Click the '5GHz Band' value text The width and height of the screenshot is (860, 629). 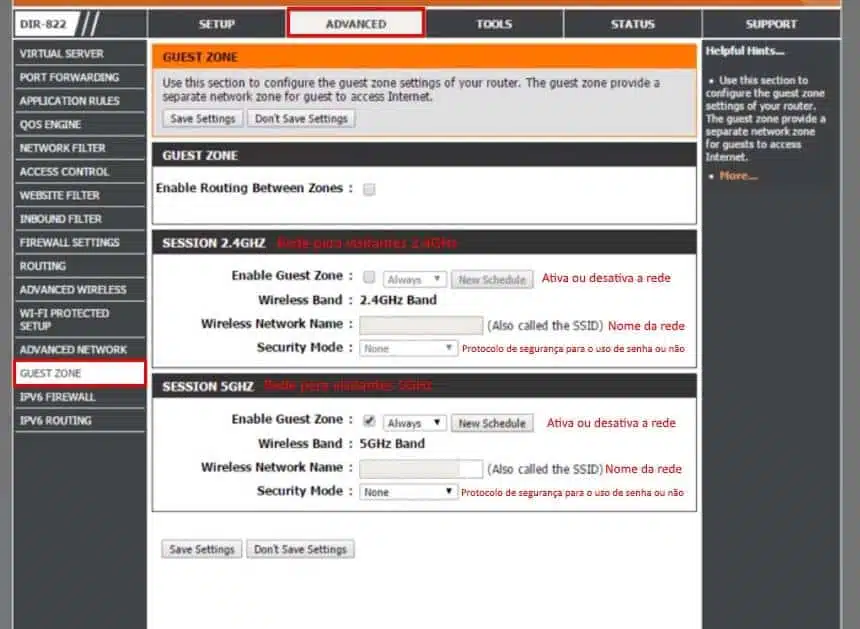(392, 444)
